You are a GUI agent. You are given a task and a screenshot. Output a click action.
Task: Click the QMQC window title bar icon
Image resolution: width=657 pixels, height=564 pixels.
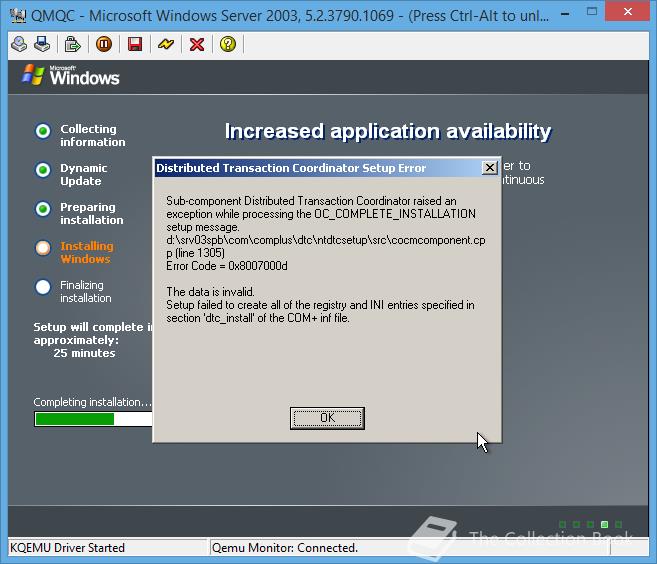[x=18, y=16]
